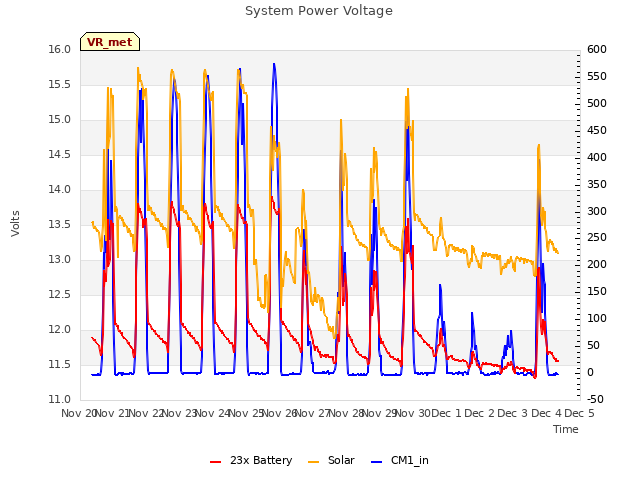Image resolution: width=640 pixels, height=480 pixels.
Task: Click the 11.0 left axis tick label
Action: (x=60, y=400)
